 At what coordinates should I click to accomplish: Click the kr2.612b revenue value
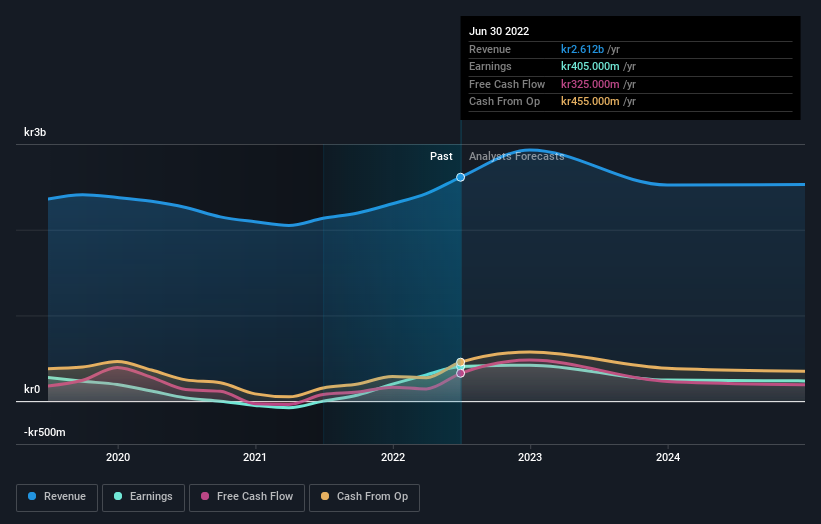point(582,49)
